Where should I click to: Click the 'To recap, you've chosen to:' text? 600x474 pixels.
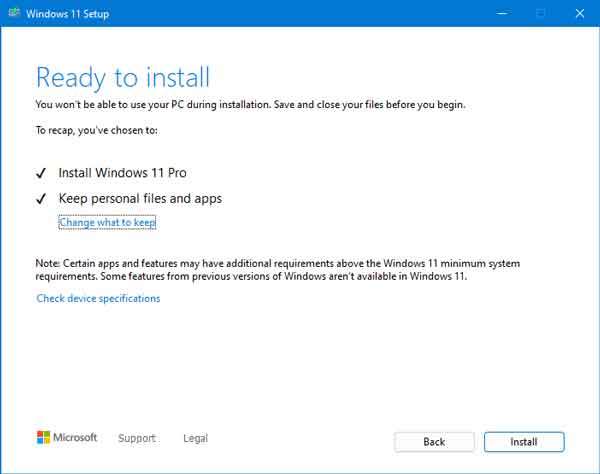[x=96, y=130]
